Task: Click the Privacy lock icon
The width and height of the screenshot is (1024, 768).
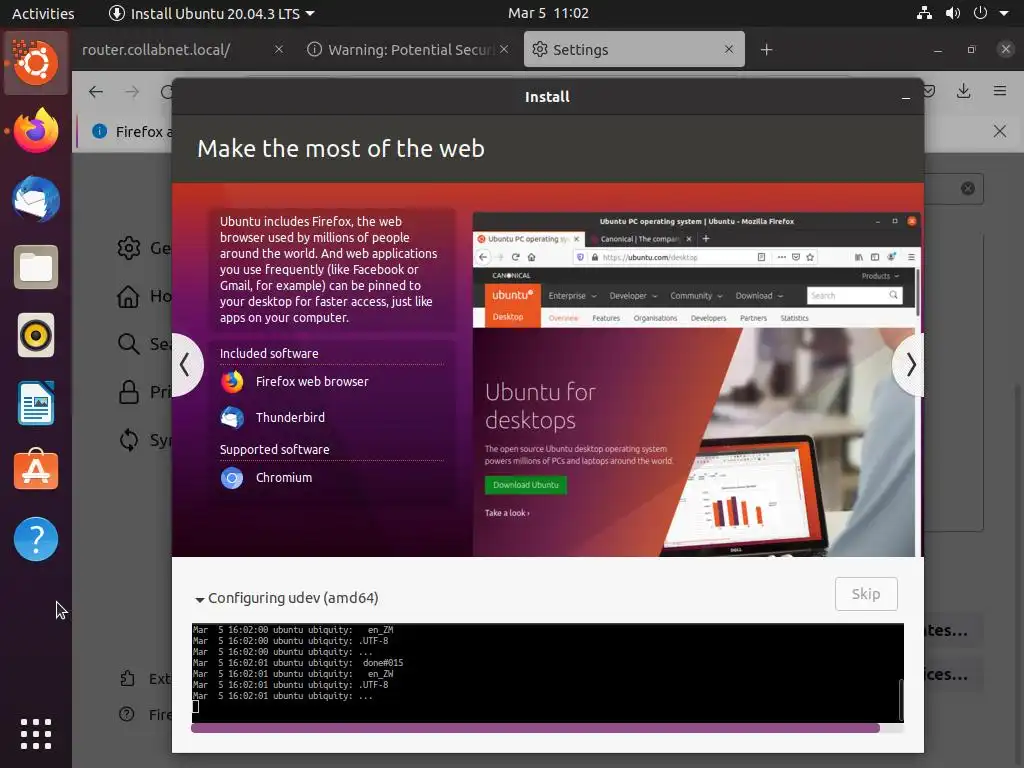Action: coord(129,392)
